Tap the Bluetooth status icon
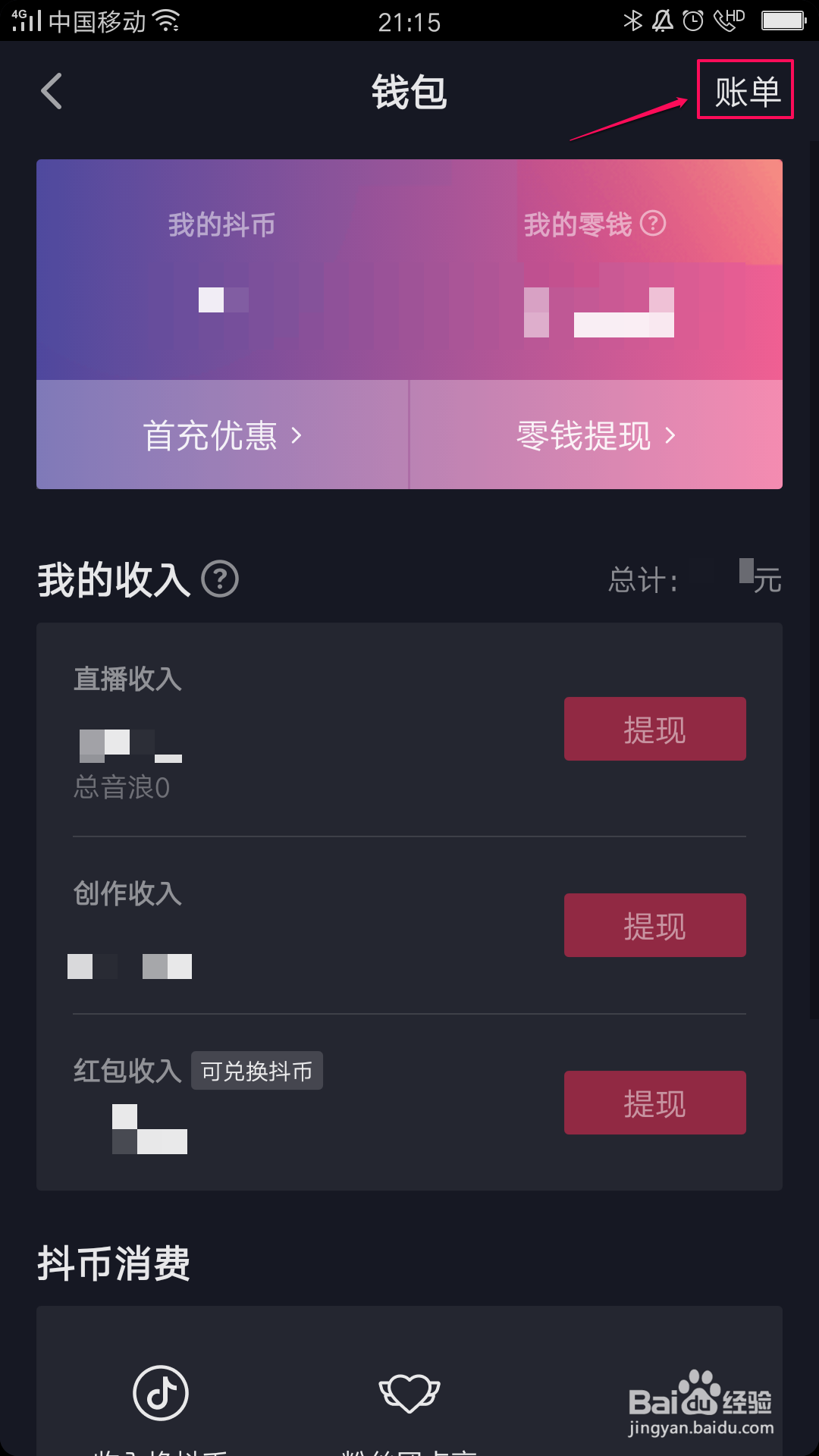819x1456 pixels. pyautogui.click(x=632, y=20)
